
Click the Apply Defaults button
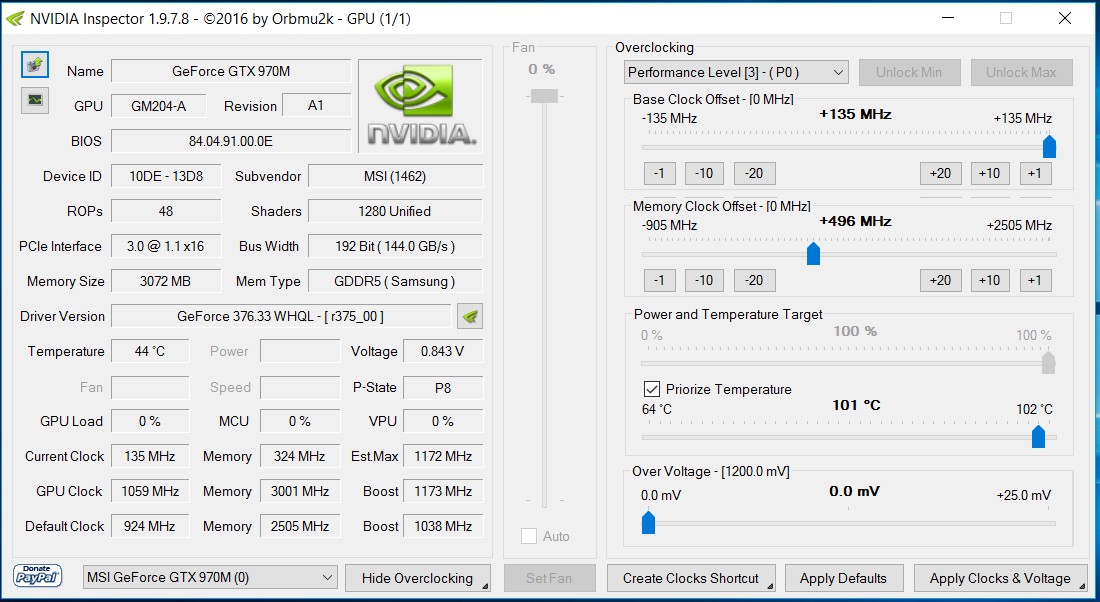(x=843, y=578)
